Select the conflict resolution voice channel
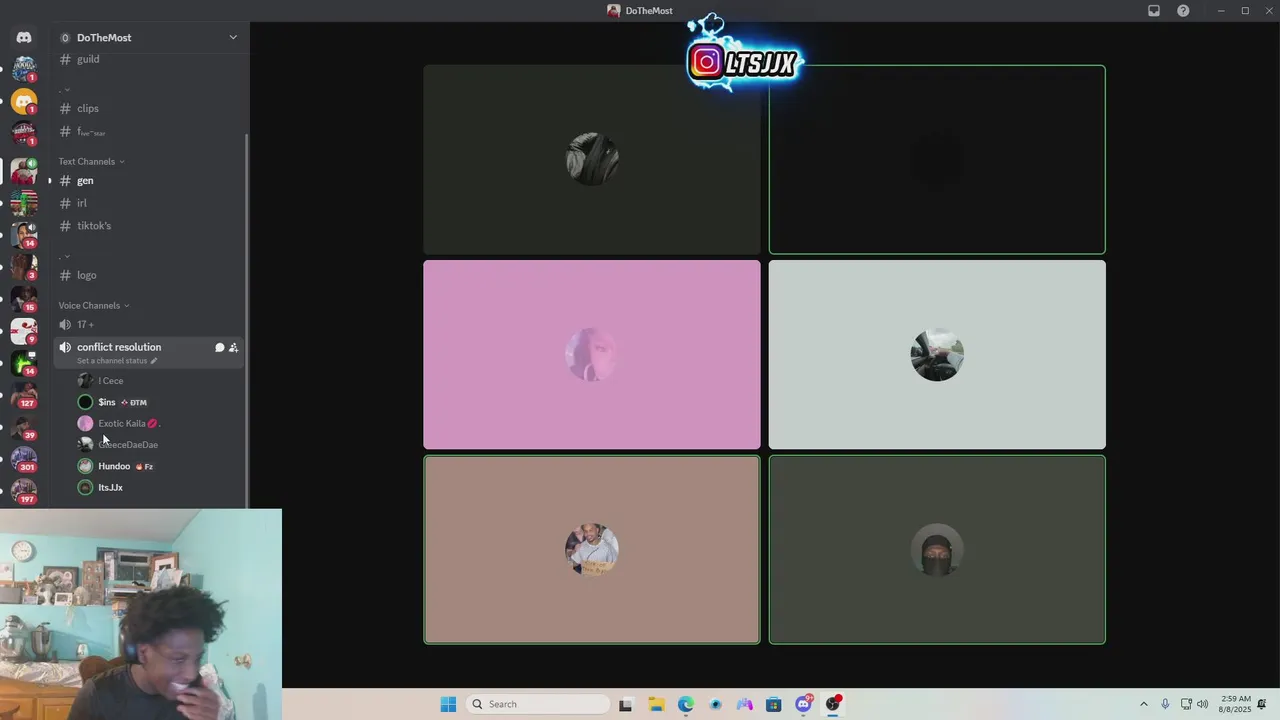 119,347
